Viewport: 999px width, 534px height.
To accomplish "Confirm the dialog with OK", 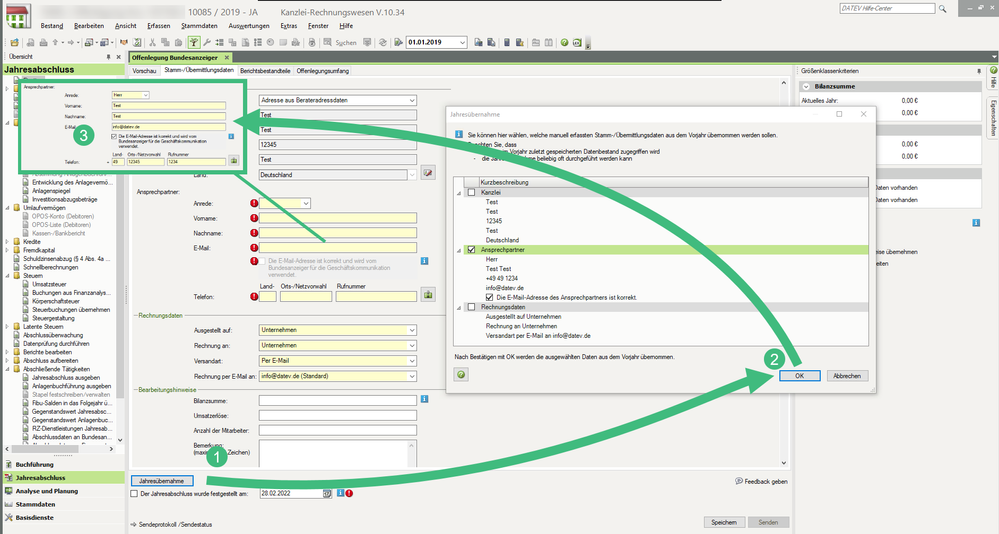I will pos(799,375).
